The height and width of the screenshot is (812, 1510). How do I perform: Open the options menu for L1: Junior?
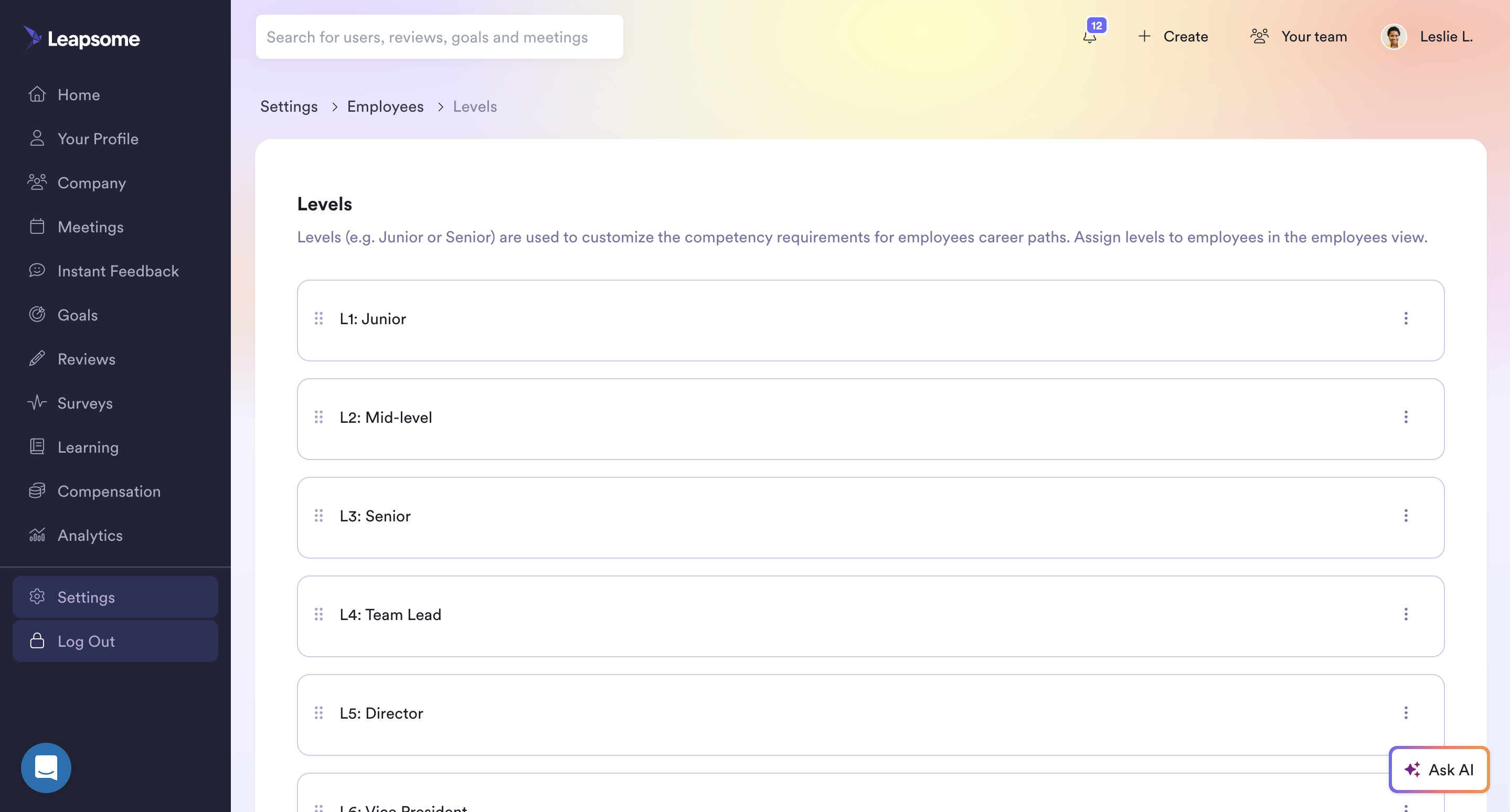pos(1406,318)
